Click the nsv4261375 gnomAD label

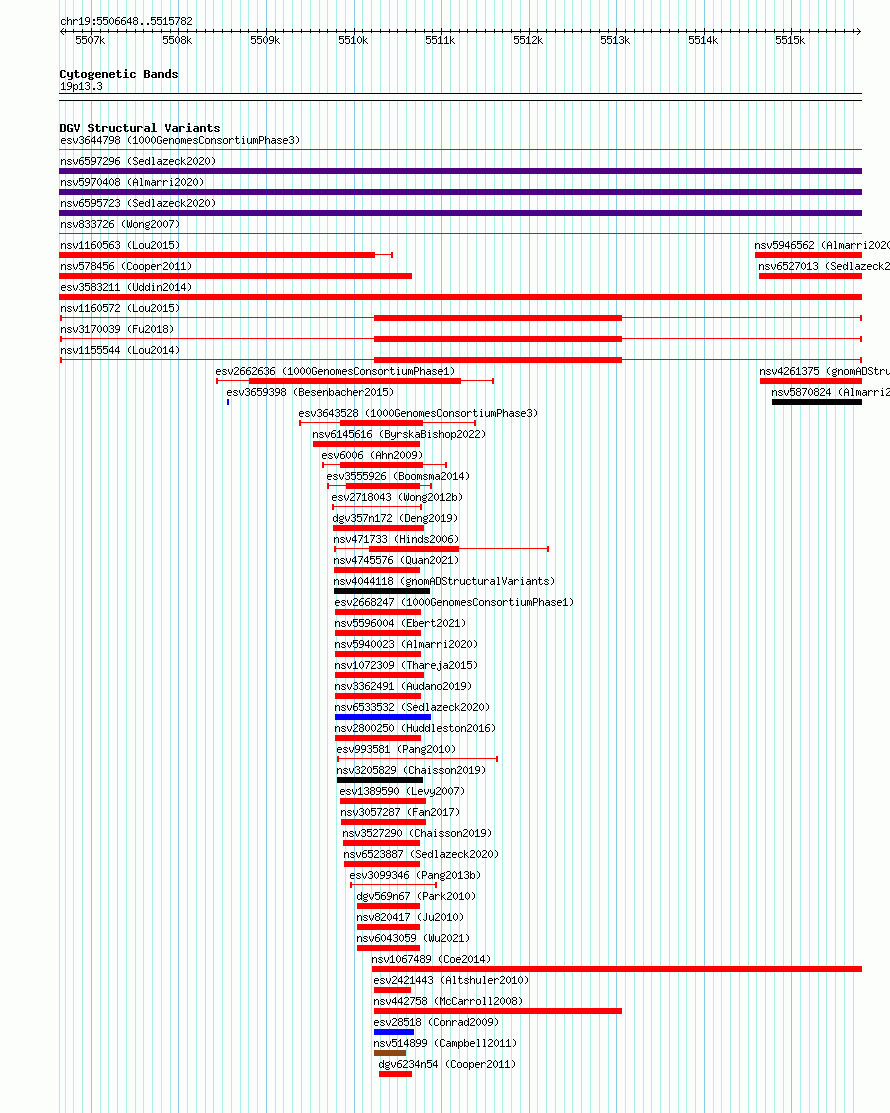825,371
